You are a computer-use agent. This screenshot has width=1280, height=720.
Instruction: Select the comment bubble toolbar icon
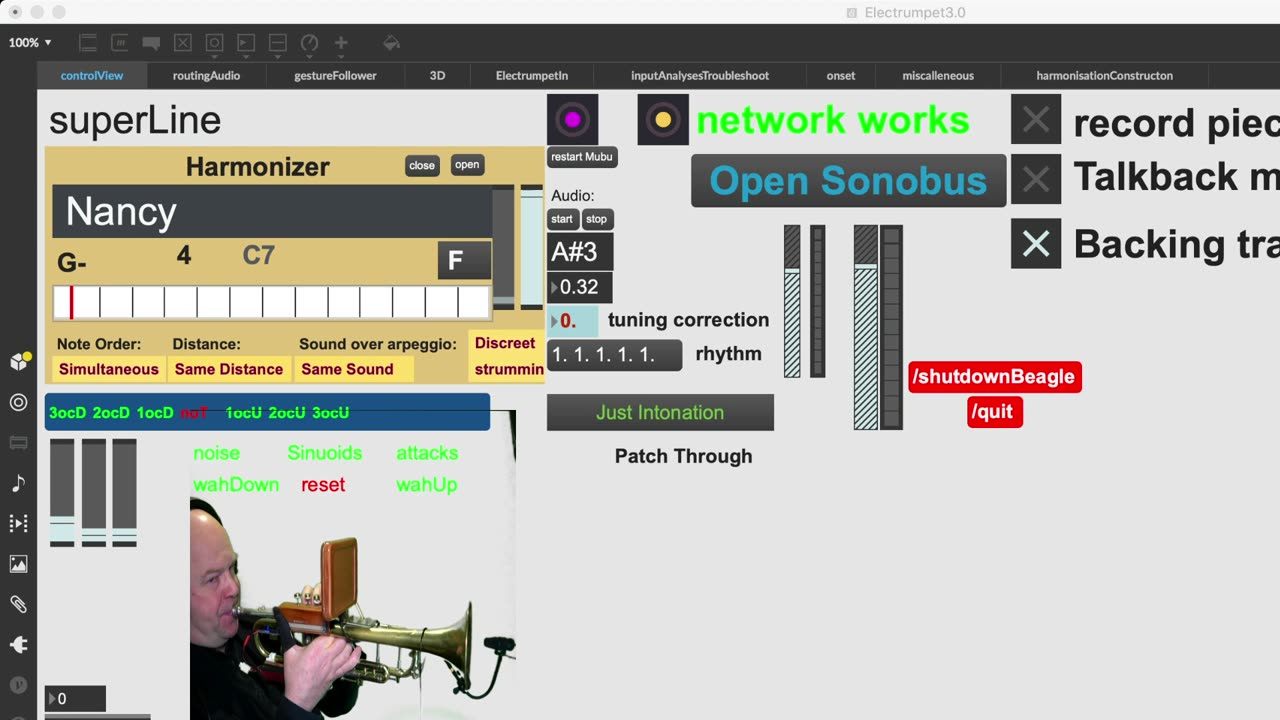pyautogui.click(x=151, y=43)
